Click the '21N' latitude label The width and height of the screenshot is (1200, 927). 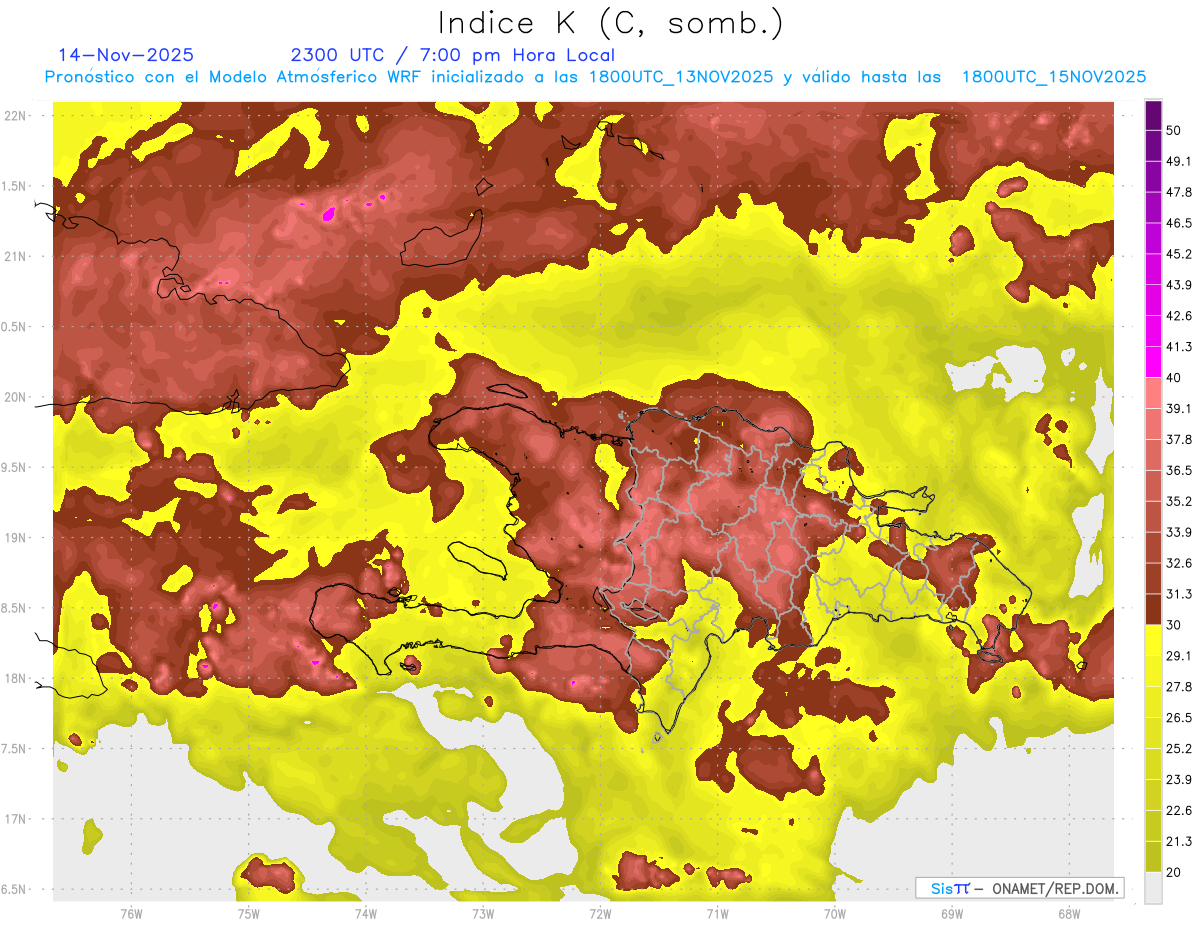click(17, 257)
